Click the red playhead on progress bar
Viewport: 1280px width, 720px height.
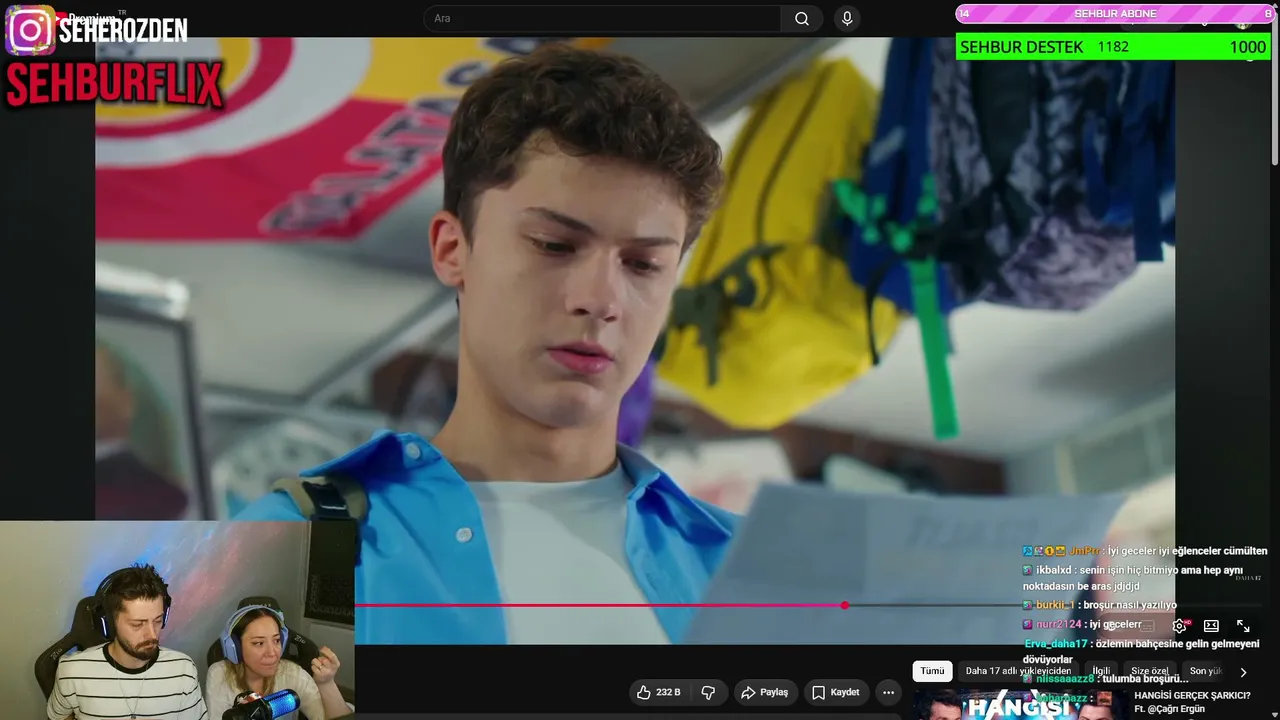(x=845, y=605)
